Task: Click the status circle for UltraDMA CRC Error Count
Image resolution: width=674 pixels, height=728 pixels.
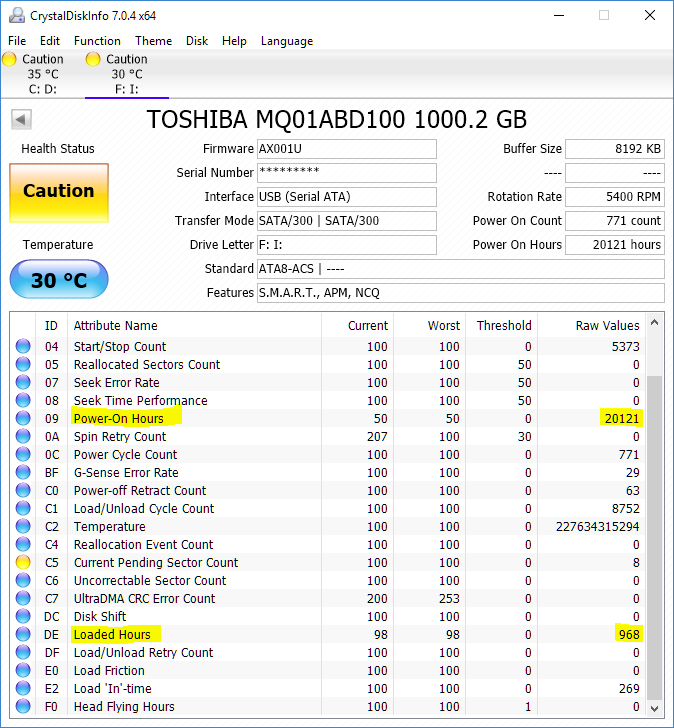Action: tap(23, 598)
